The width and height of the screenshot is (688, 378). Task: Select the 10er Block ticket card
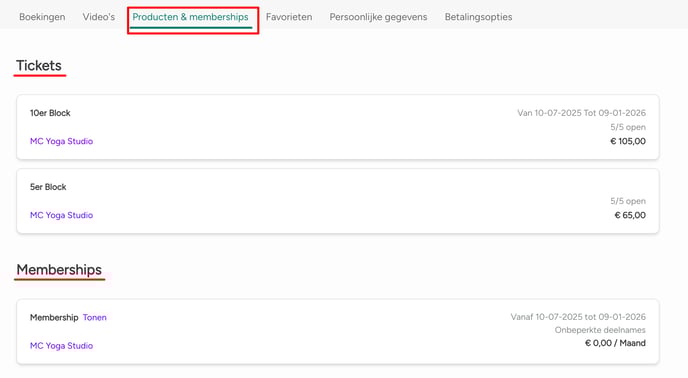click(338, 127)
